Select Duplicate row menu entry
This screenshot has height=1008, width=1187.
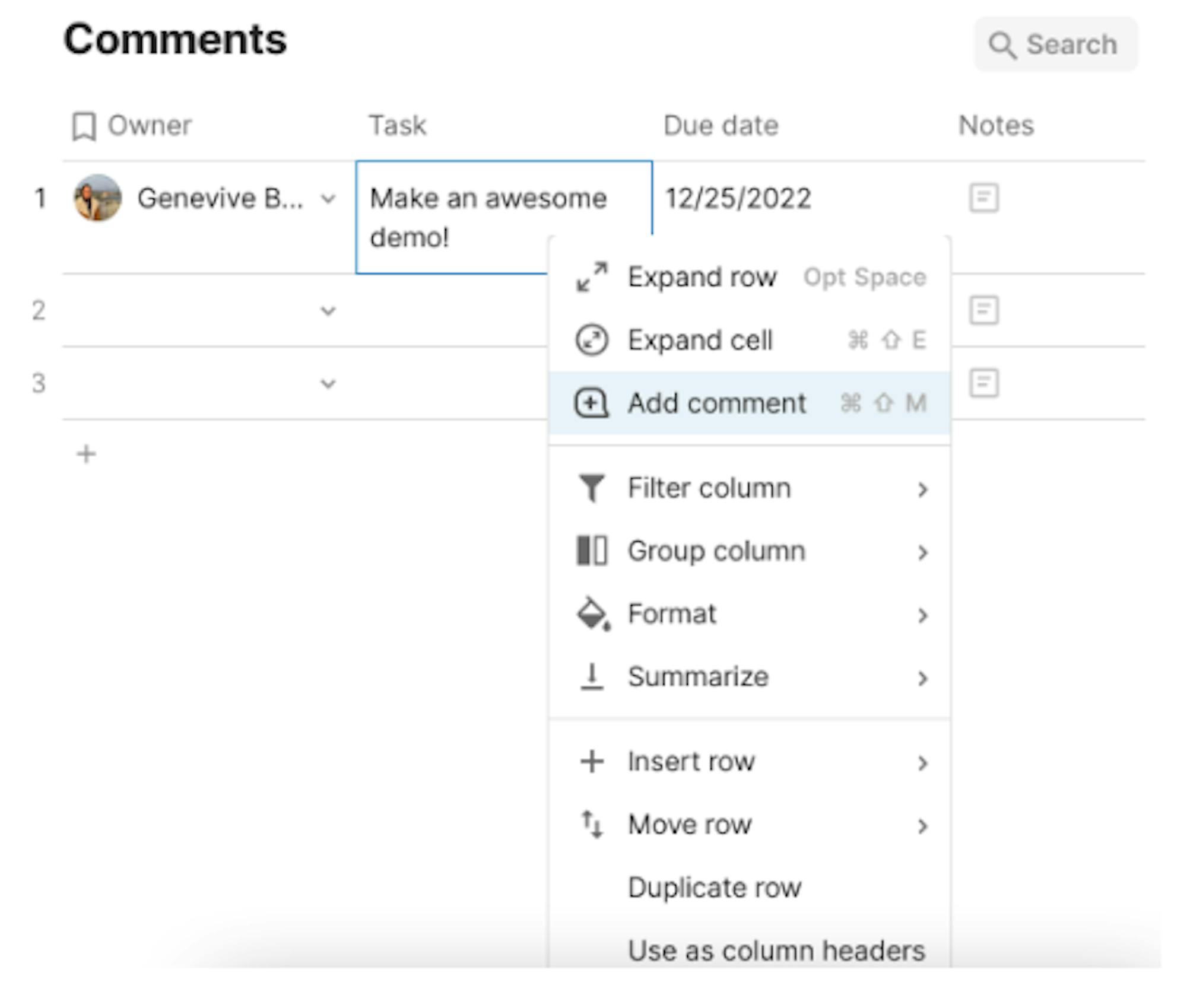click(715, 888)
